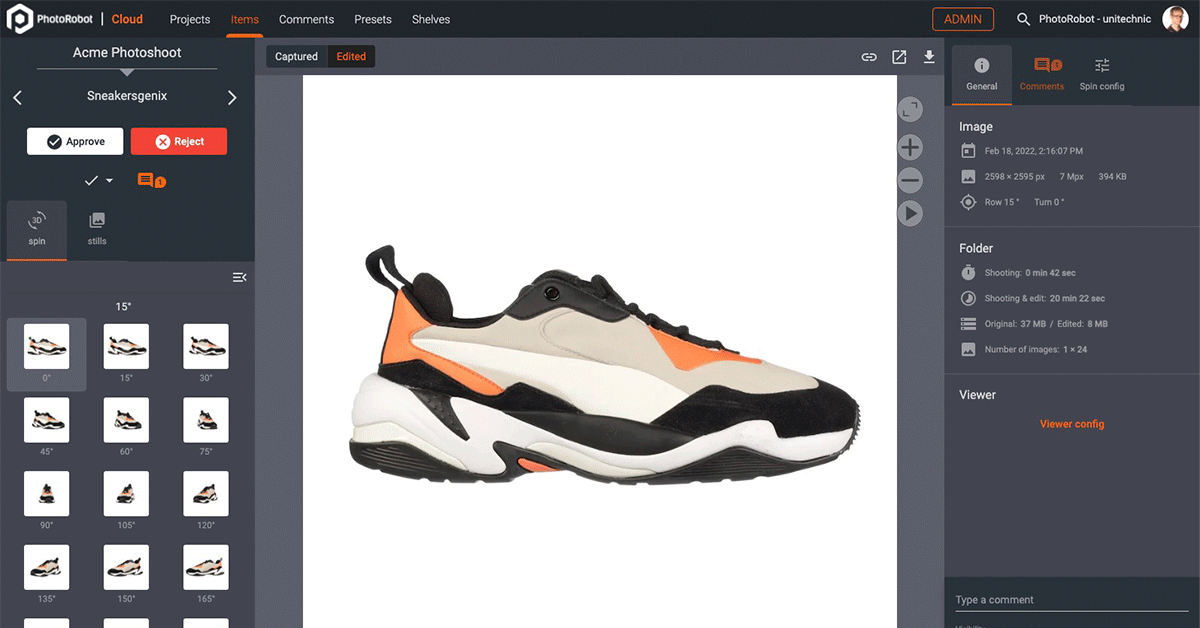Viewport: 1200px width, 628px height.
Task: Play the spin animation
Action: tap(910, 213)
